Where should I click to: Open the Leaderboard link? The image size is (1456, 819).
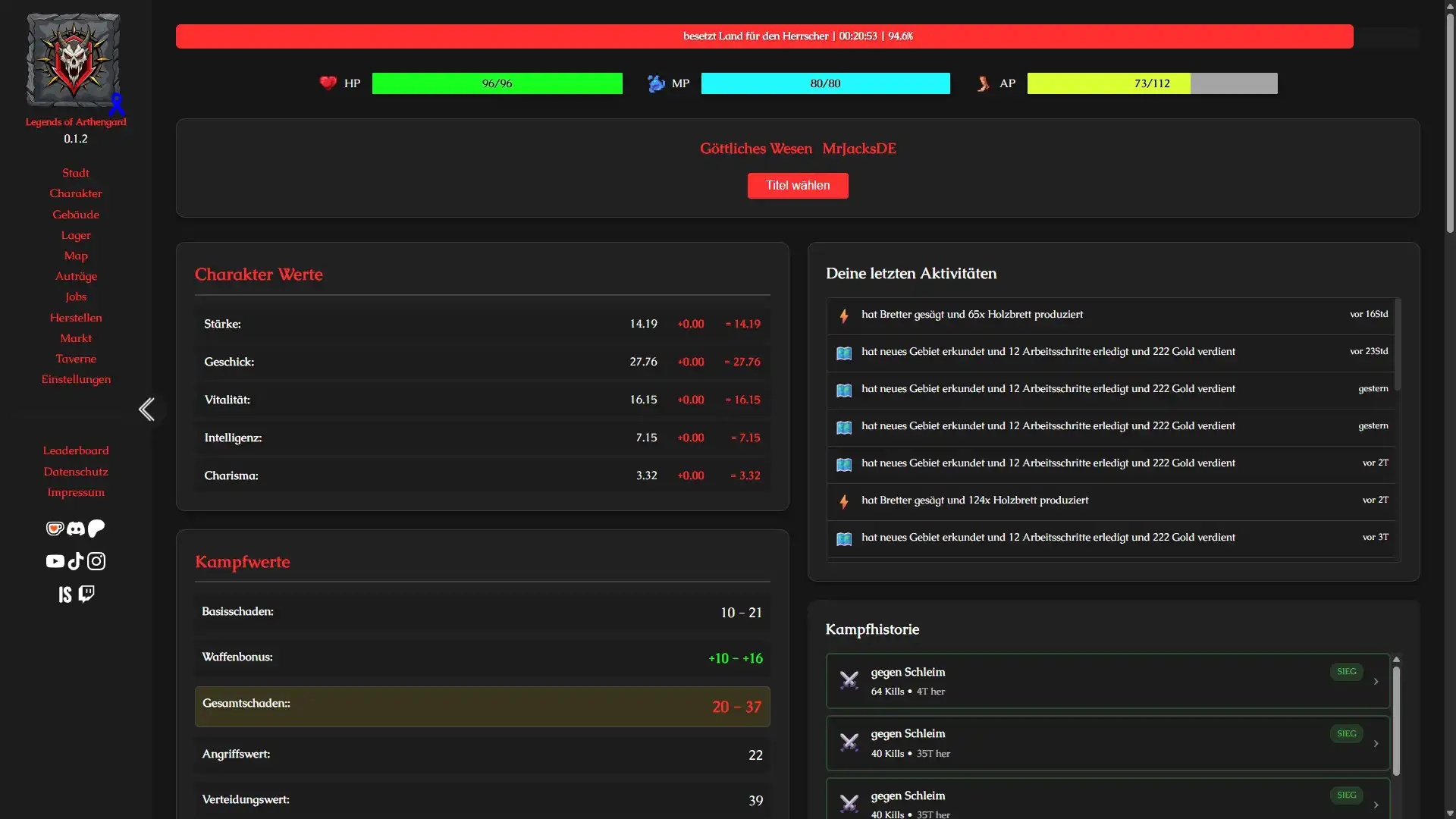pyautogui.click(x=76, y=450)
